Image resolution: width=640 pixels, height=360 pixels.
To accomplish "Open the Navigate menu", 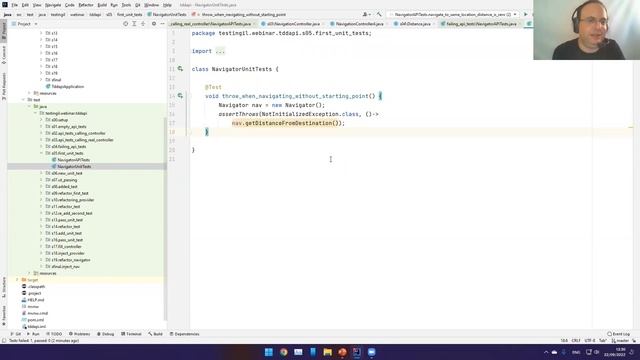I will (x=53, y=5).
